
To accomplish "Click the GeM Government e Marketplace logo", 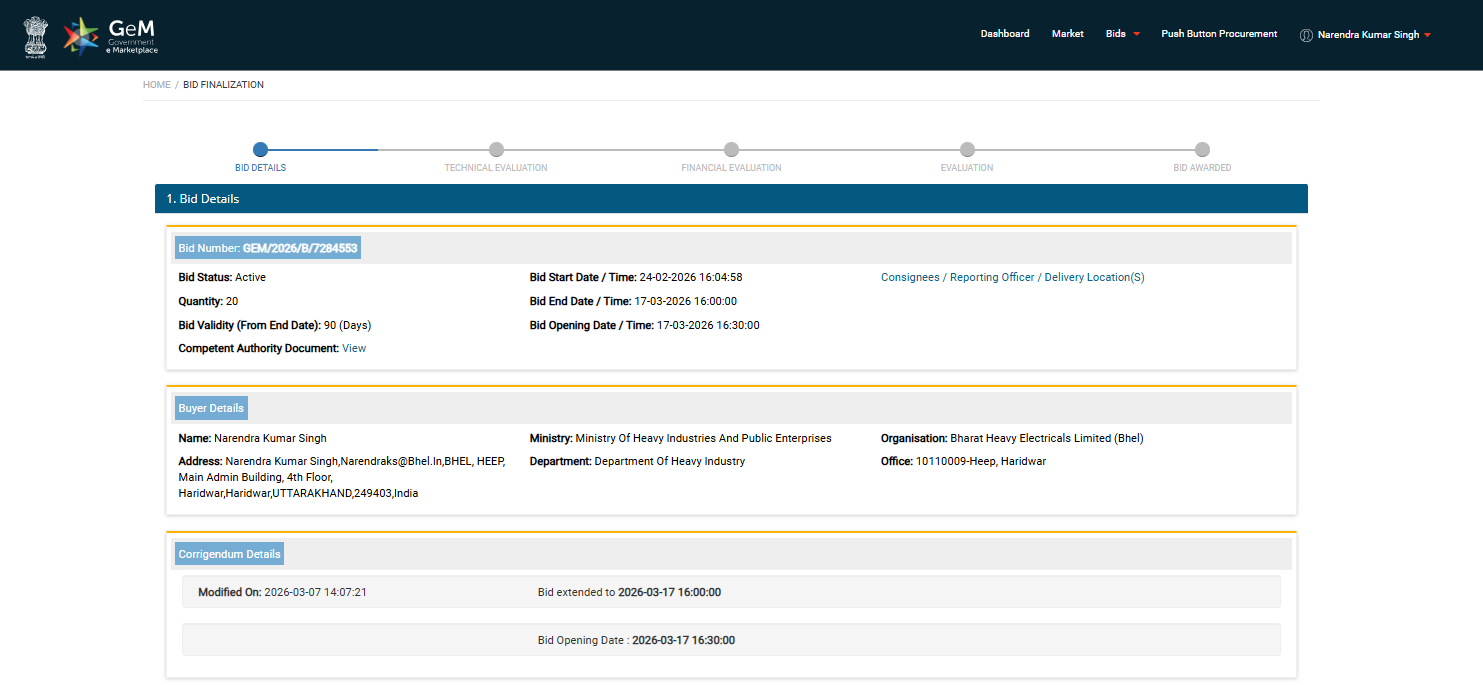I will [x=110, y=36].
